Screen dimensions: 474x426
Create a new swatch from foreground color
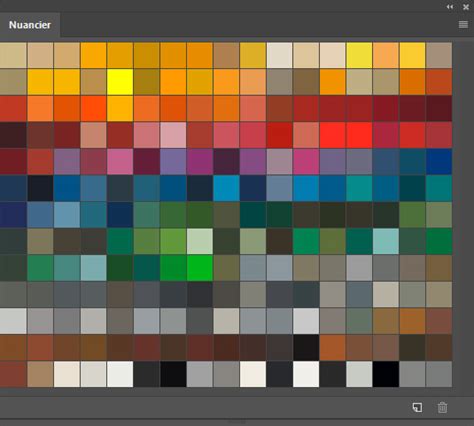click(x=417, y=407)
